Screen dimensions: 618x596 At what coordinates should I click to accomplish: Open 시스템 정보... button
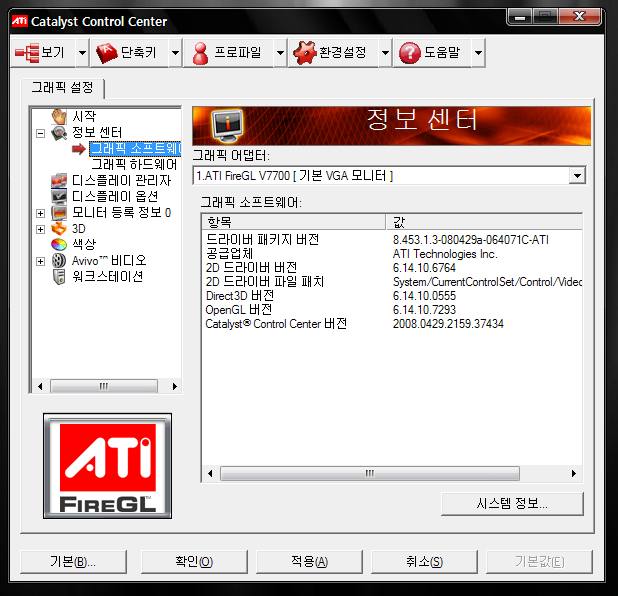[512, 503]
